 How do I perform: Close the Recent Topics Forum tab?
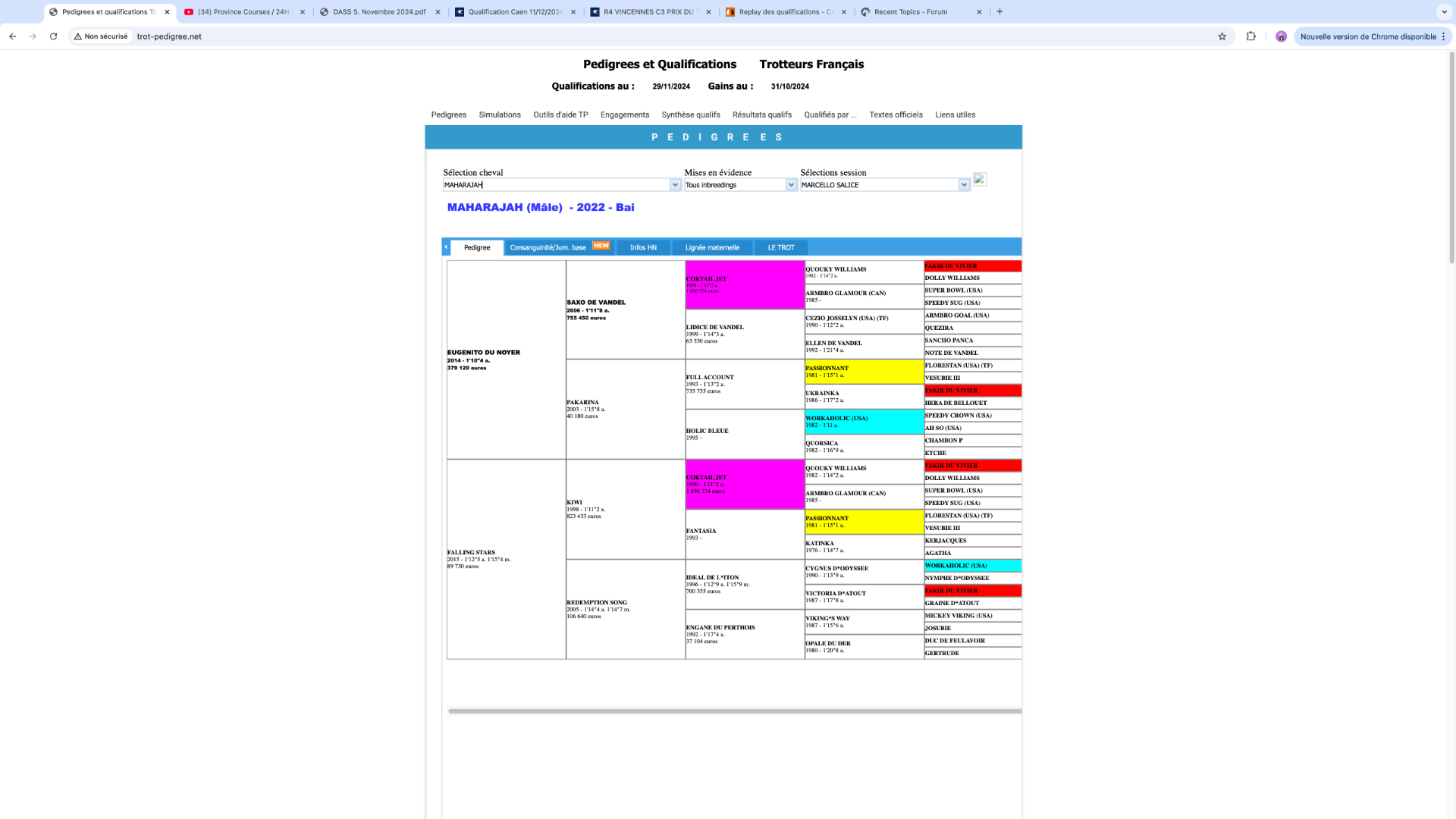pos(979,12)
